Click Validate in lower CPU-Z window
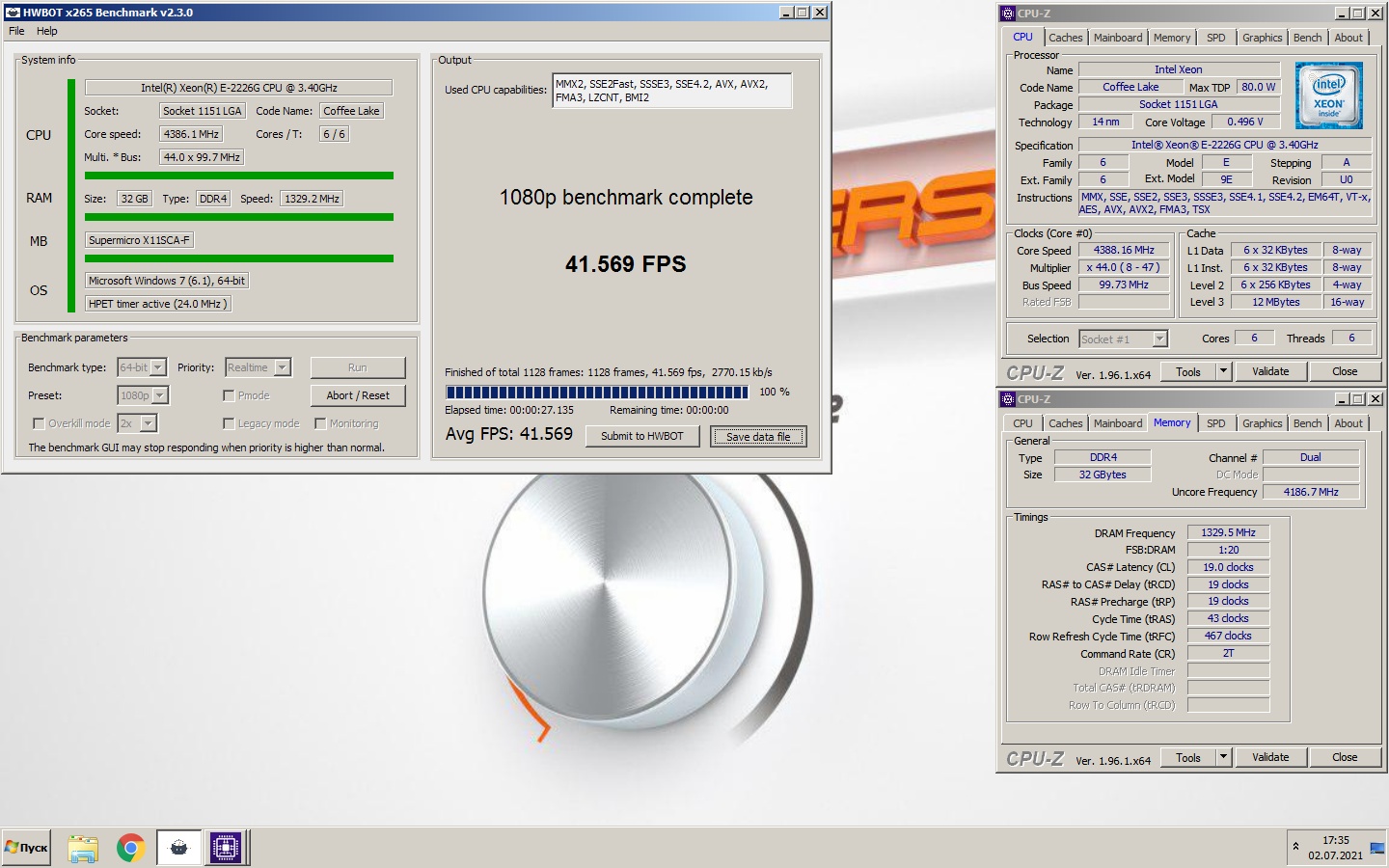The height and width of the screenshot is (868, 1389). click(1270, 757)
